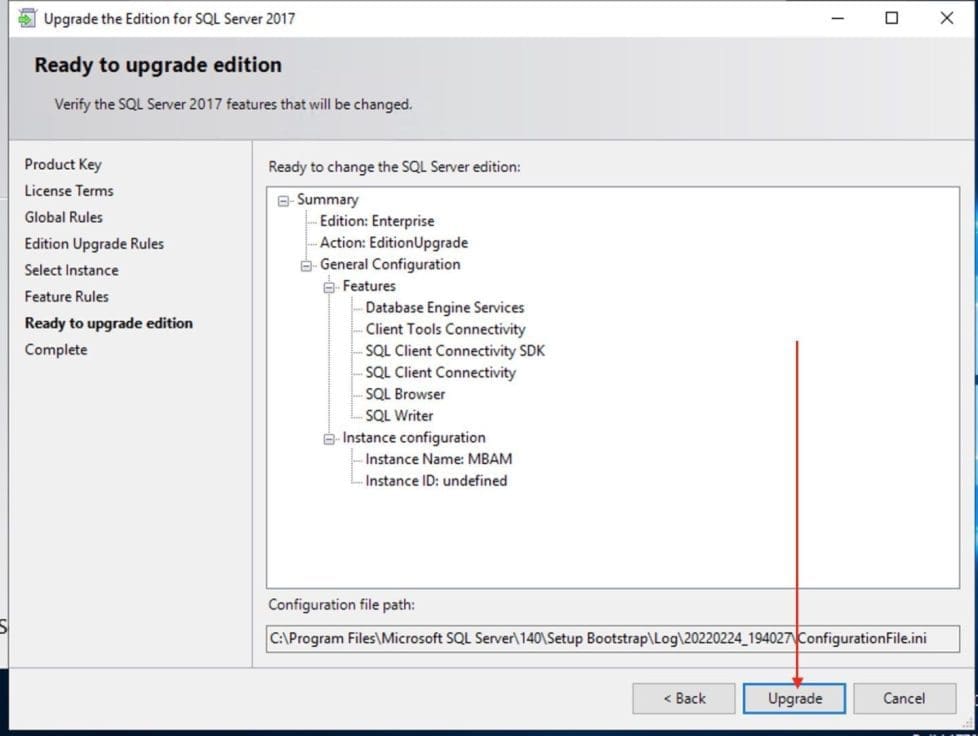Minimize the setup wizard window
Screen dimensions: 978x736
click(x=837, y=18)
